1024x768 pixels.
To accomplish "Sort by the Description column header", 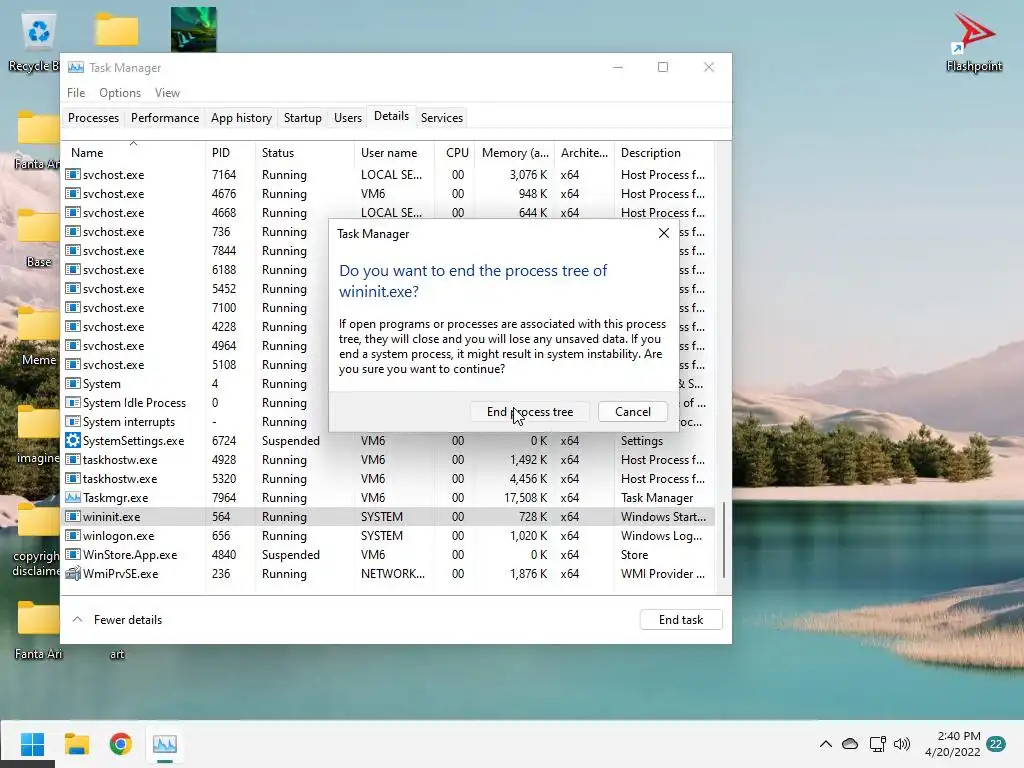I will (x=664, y=152).
